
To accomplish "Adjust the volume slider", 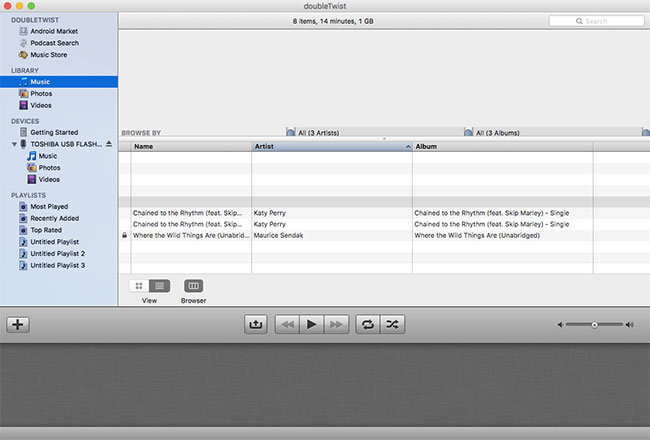I will 594,325.
